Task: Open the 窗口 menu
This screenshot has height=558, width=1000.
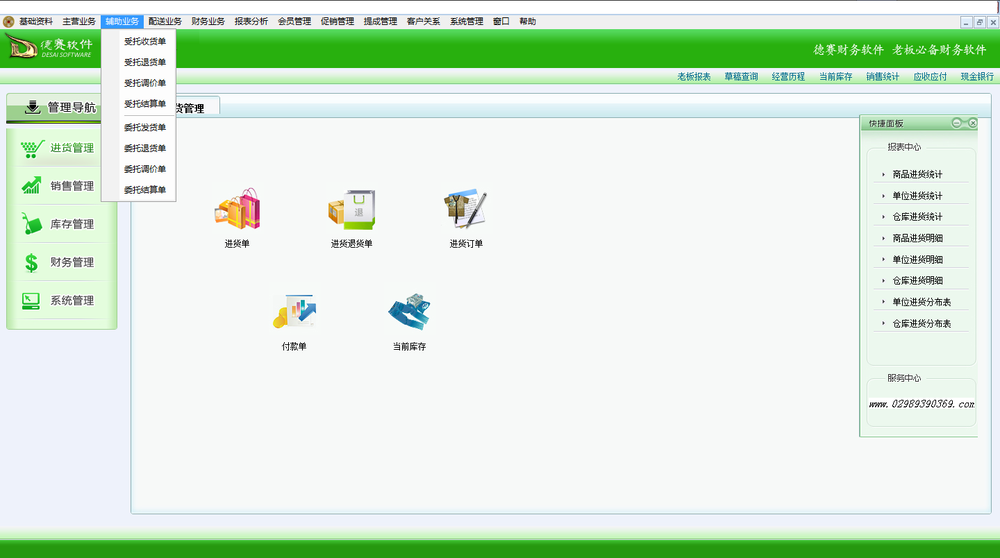Action: [501, 22]
